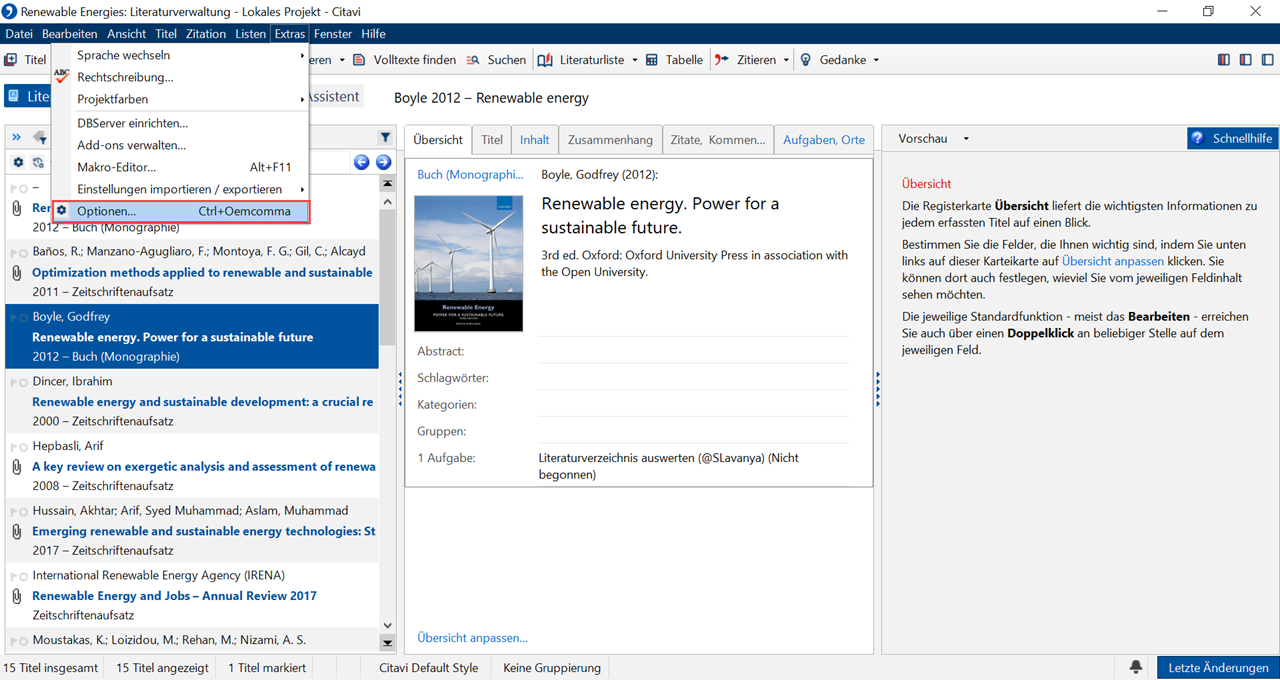Click the filter funnel icon above list
Image resolution: width=1280 pixels, height=680 pixels.
click(x=385, y=138)
